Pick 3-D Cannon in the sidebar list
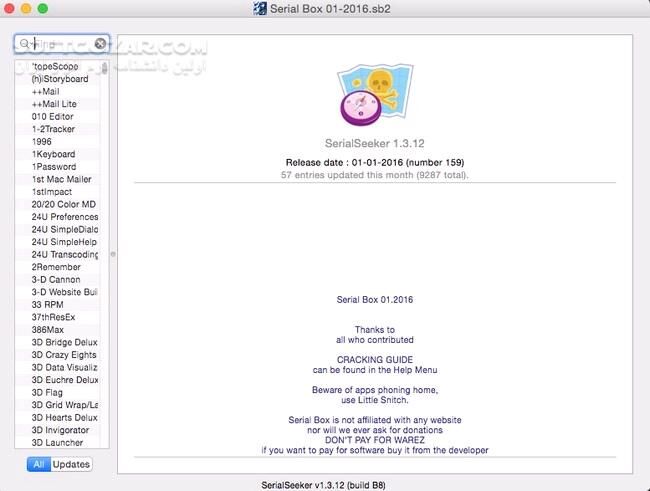The image size is (650, 491). pos(58,279)
